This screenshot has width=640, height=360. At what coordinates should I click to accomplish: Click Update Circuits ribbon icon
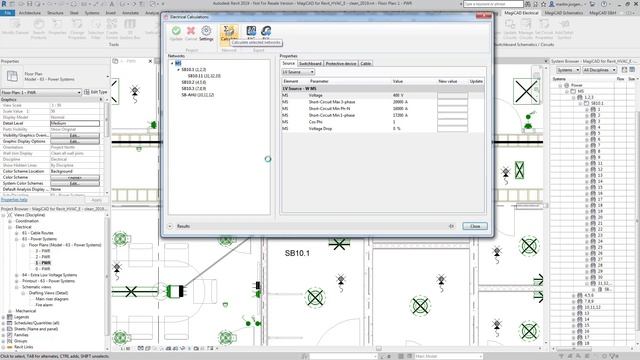coord(510,29)
